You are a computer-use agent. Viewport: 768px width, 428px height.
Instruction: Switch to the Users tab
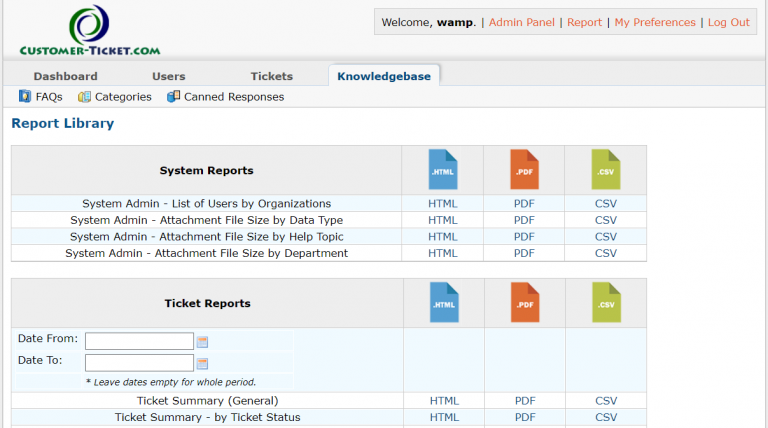coord(168,76)
